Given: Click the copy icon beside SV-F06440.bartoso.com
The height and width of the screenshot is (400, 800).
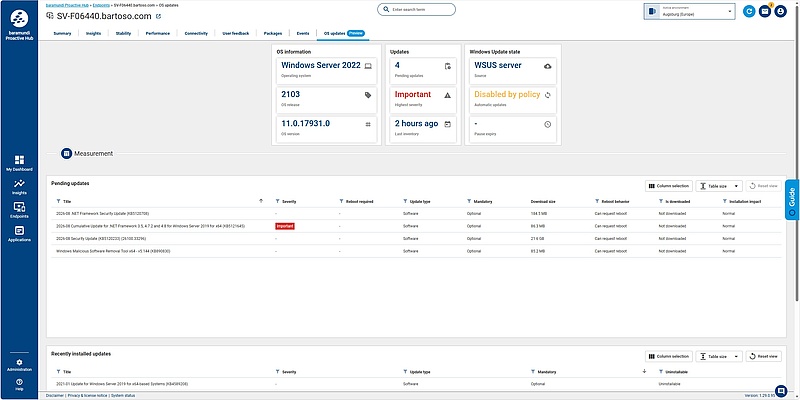Looking at the screenshot, I should click(x=158, y=16).
